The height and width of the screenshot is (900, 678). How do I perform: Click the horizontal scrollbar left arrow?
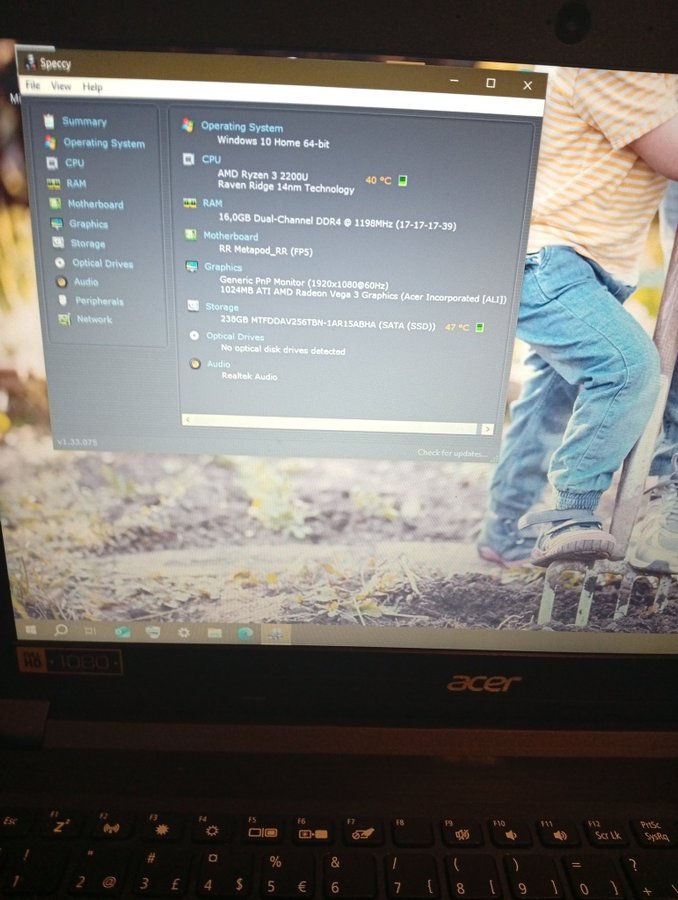(188, 420)
